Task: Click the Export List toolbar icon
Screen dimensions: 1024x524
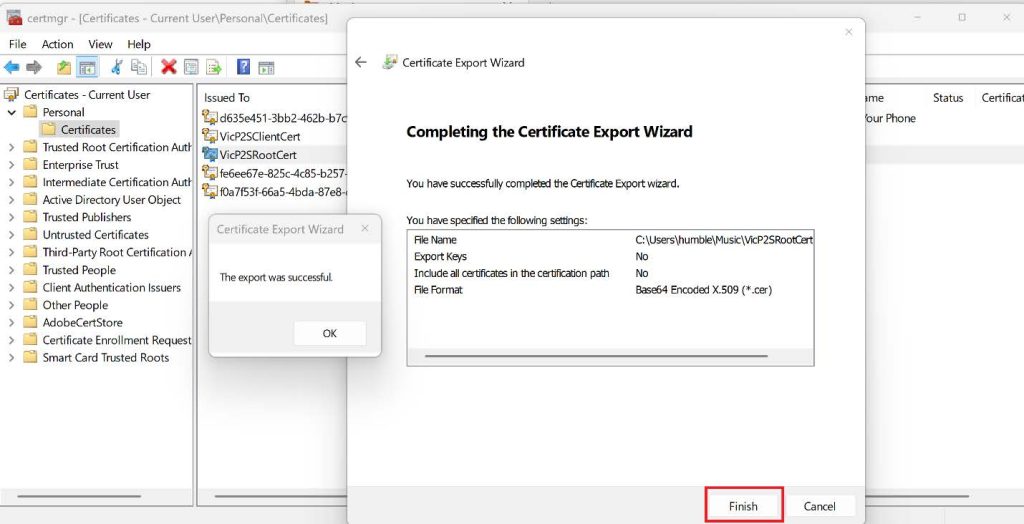Action: point(214,67)
